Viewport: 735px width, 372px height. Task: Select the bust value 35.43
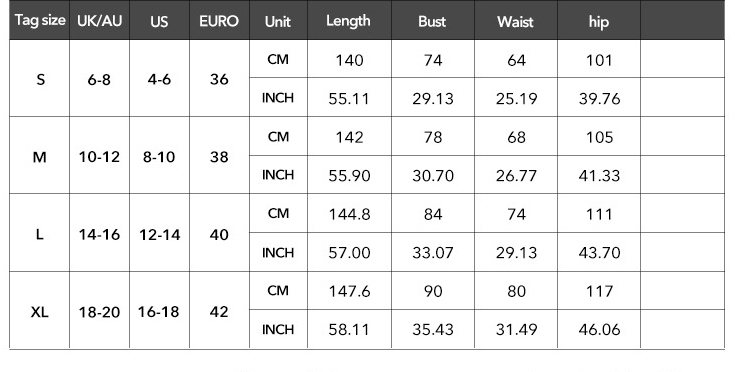point(433,329)
